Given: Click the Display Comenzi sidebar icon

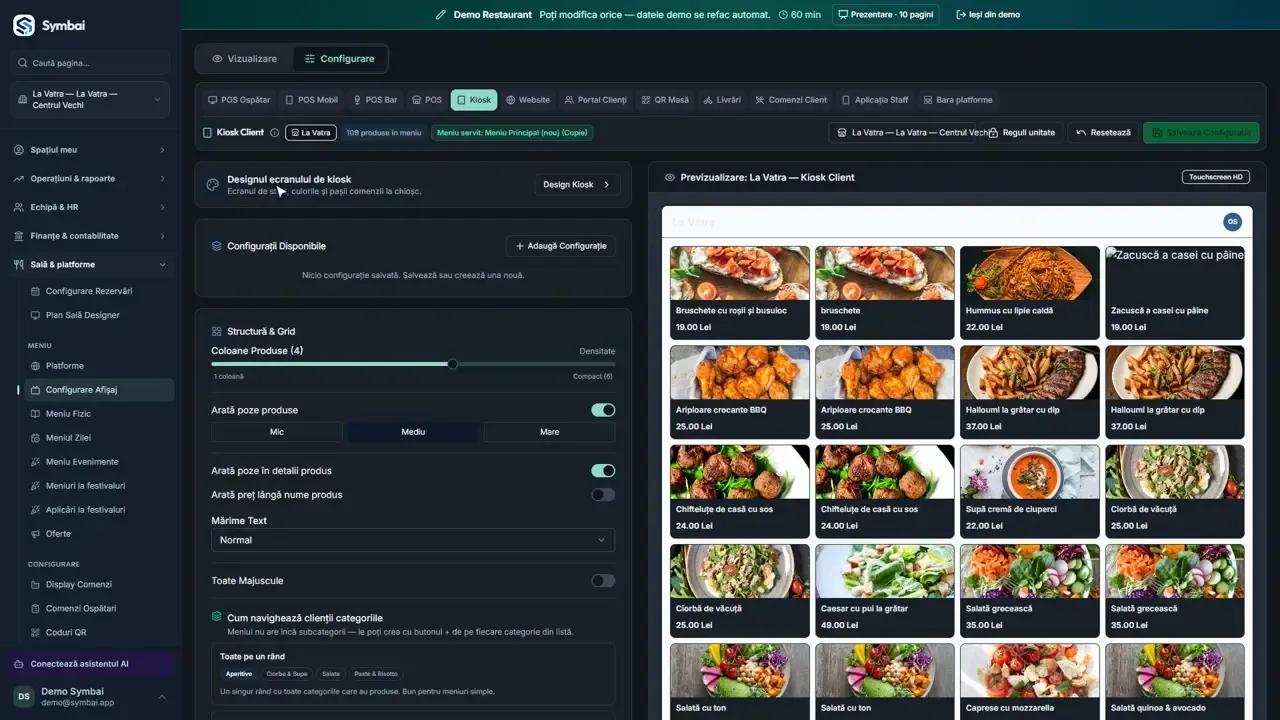Looking at the screenshot, I should pos(36,584).
